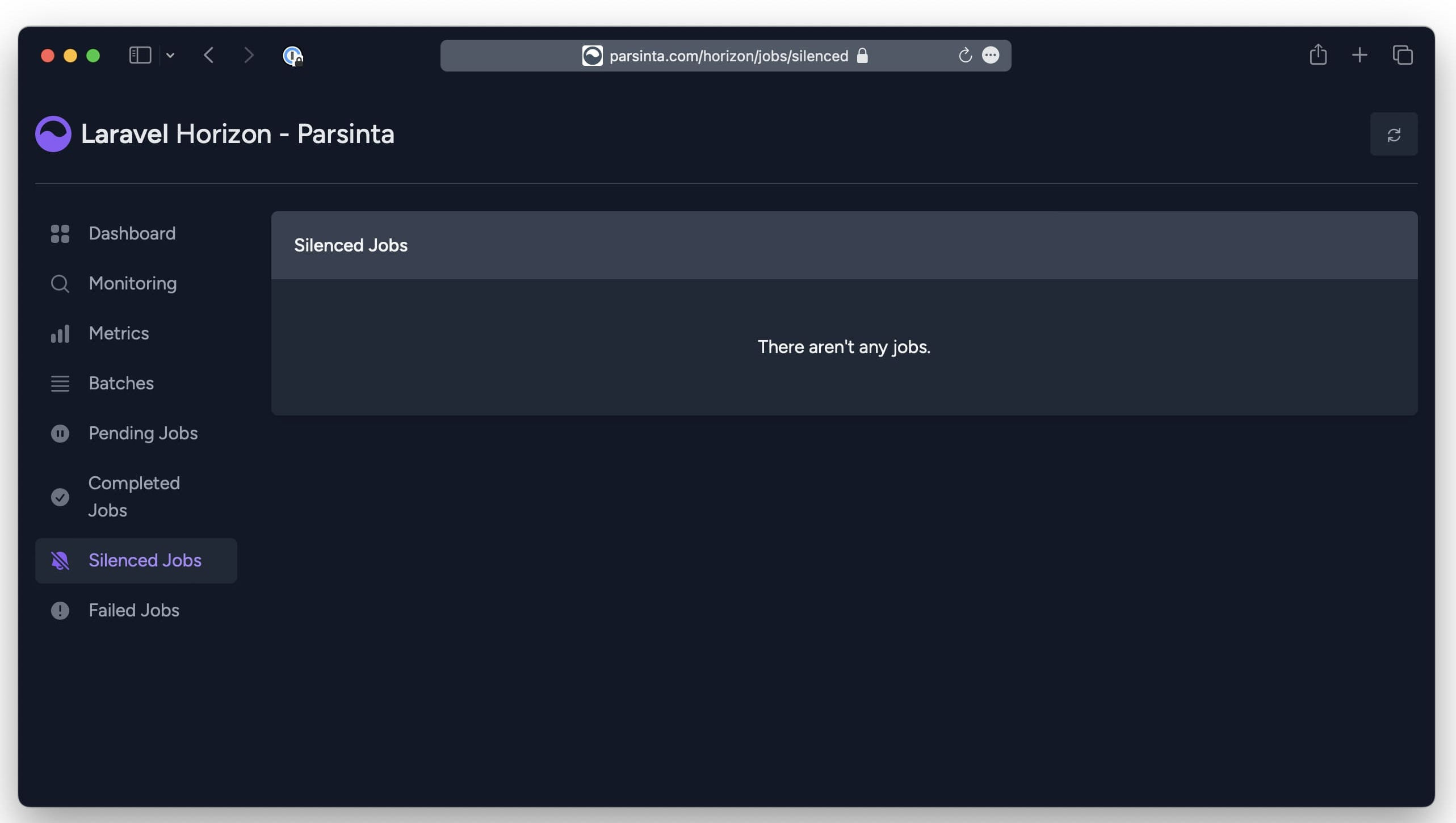Open the address bar more options button
Screen dimensions: 1456x823
pyautogui.click(x=991, y=55)
